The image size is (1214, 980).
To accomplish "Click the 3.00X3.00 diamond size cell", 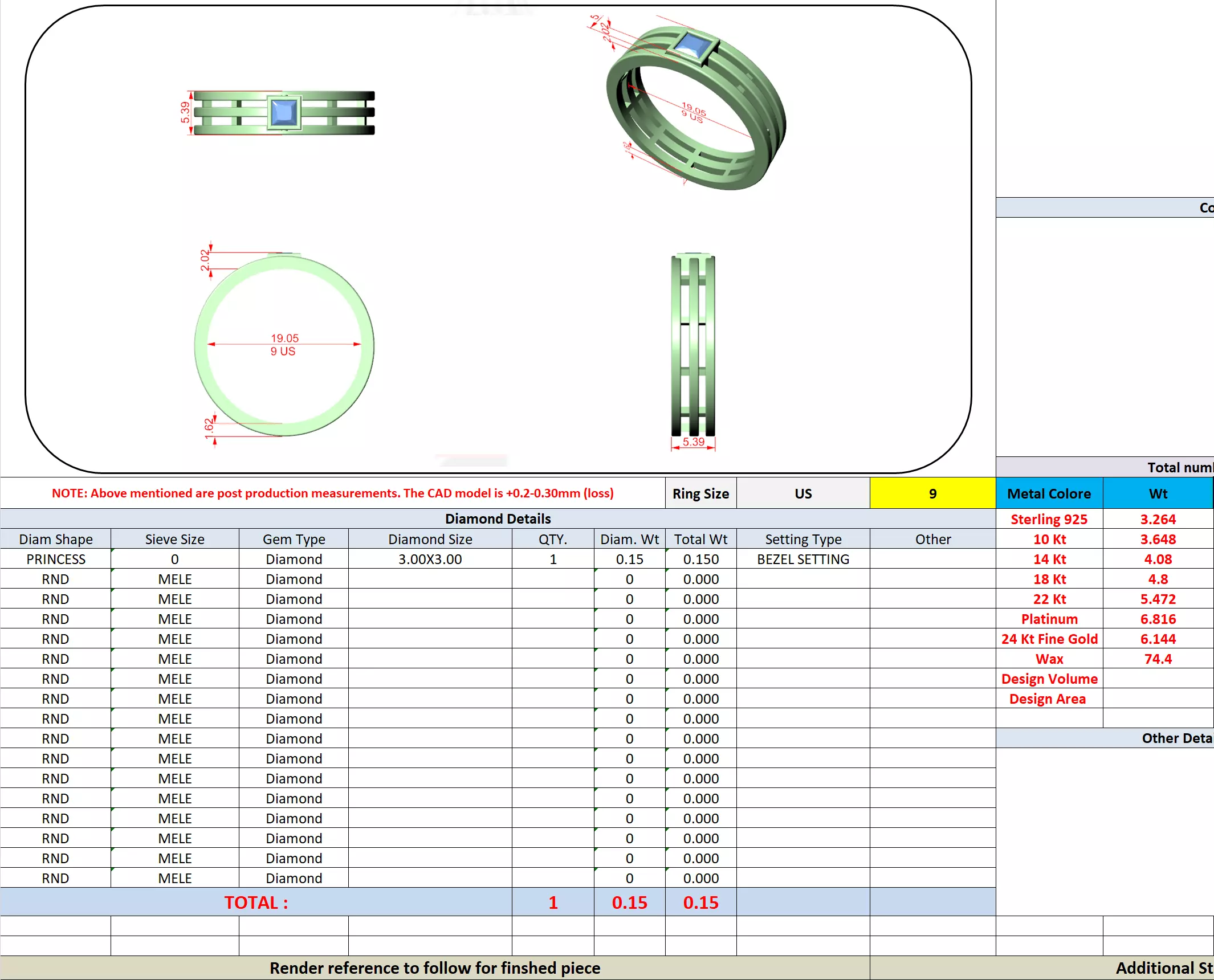I will 430,559.
